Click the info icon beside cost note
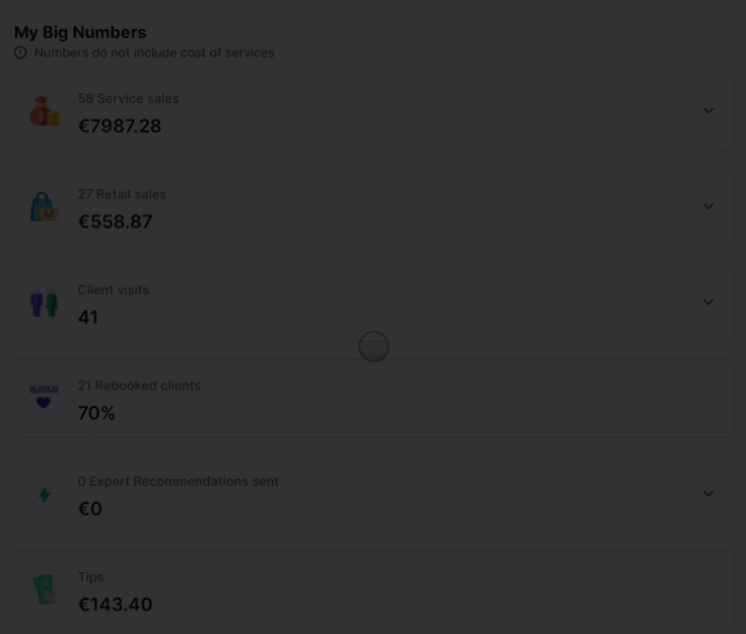The height and width of the screenshot is (634, 746). pyautogui.click(x=20, y=52)
